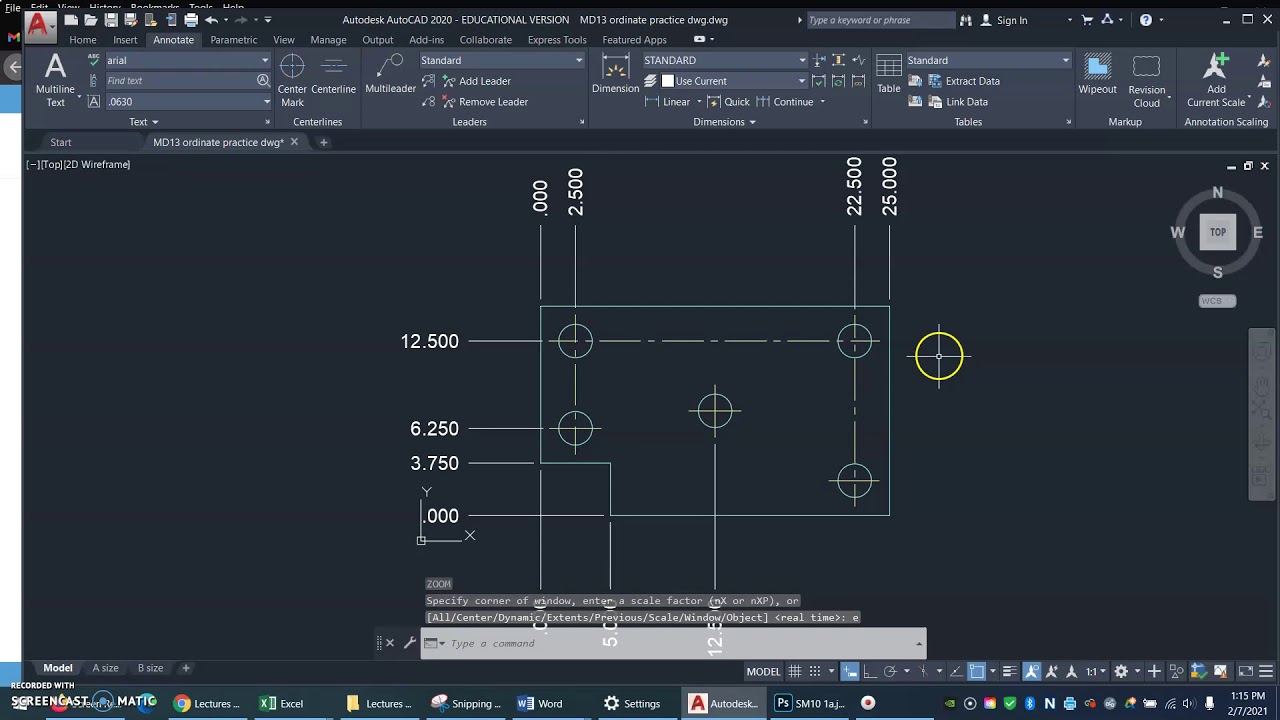Click Add Current Scale

coord(1216,82)
